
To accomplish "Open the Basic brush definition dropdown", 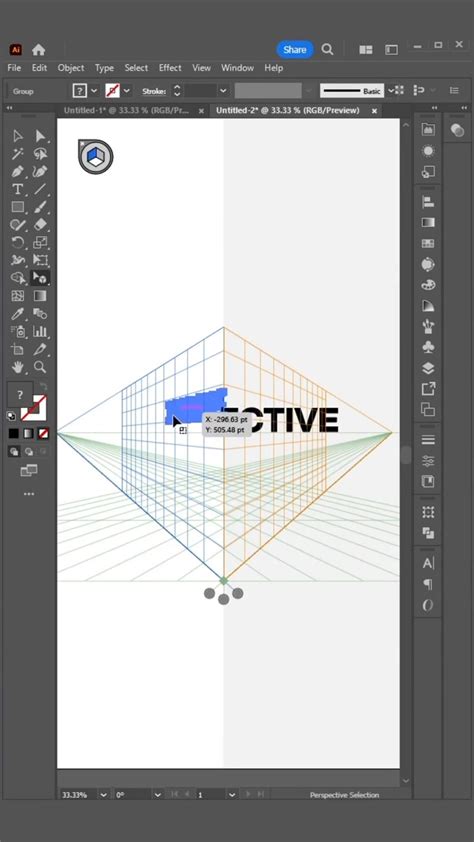I will (391, 91).
